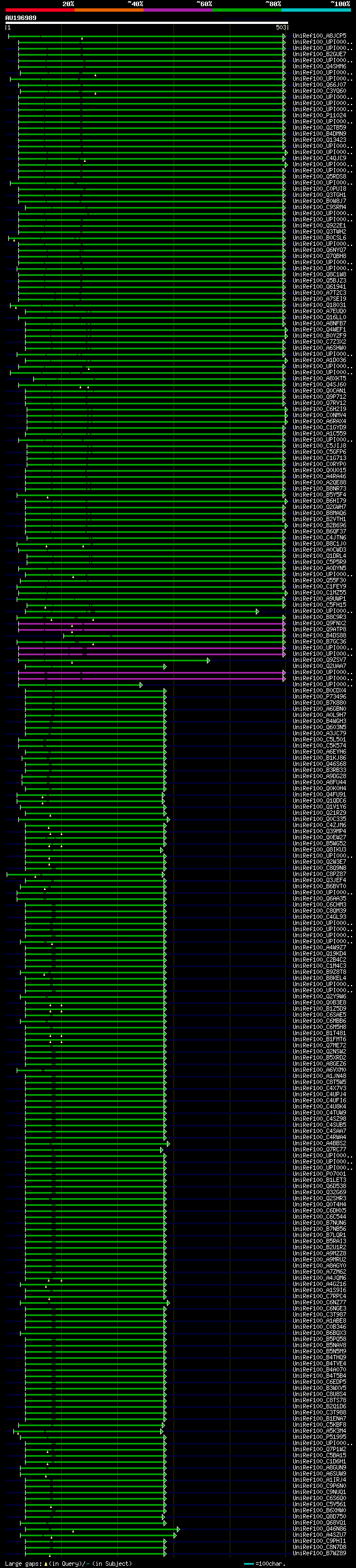
Task: Select label UniRef100_B7GC36
Action: tap(319, 641)
